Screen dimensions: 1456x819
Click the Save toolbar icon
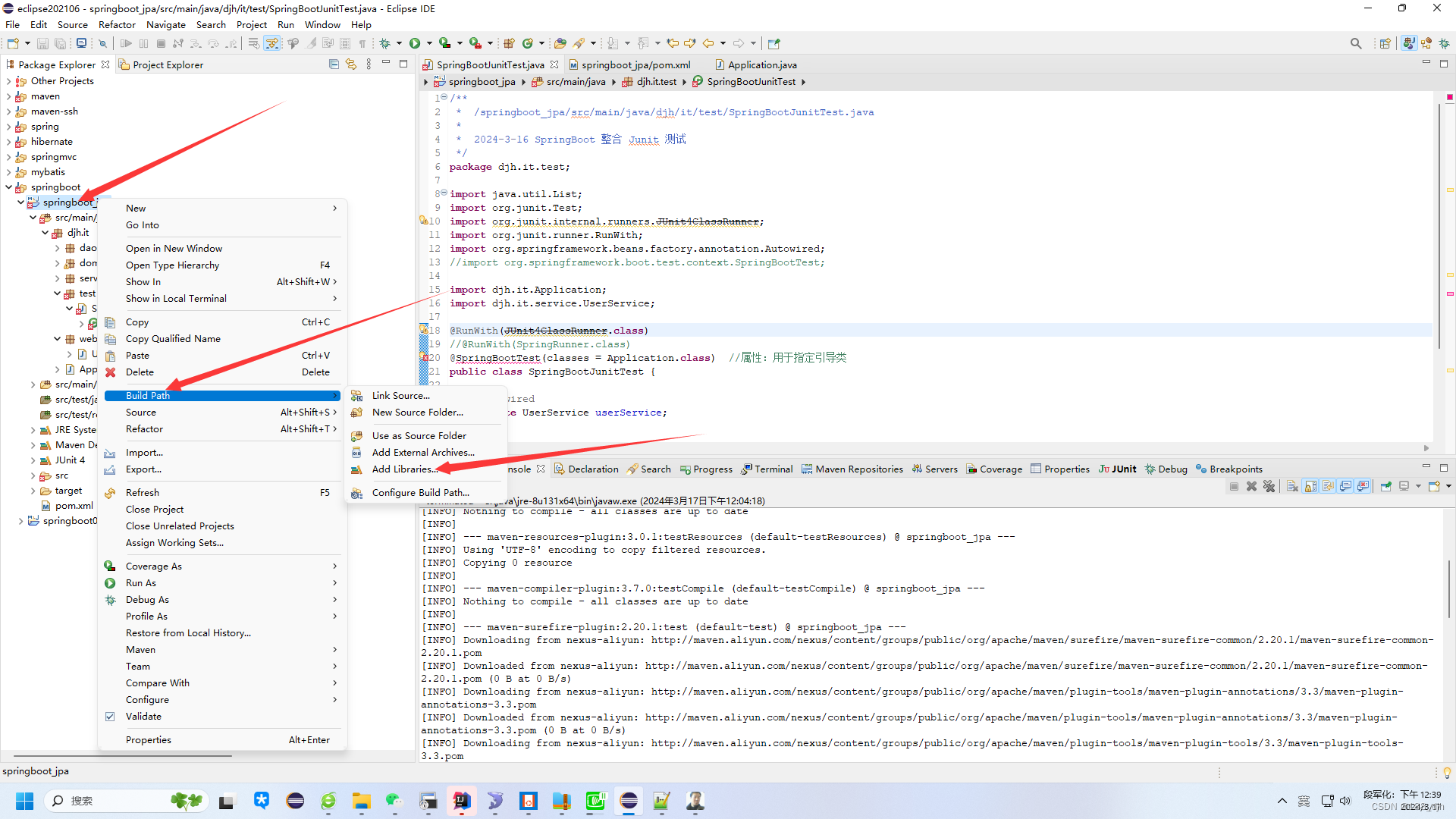43,43
